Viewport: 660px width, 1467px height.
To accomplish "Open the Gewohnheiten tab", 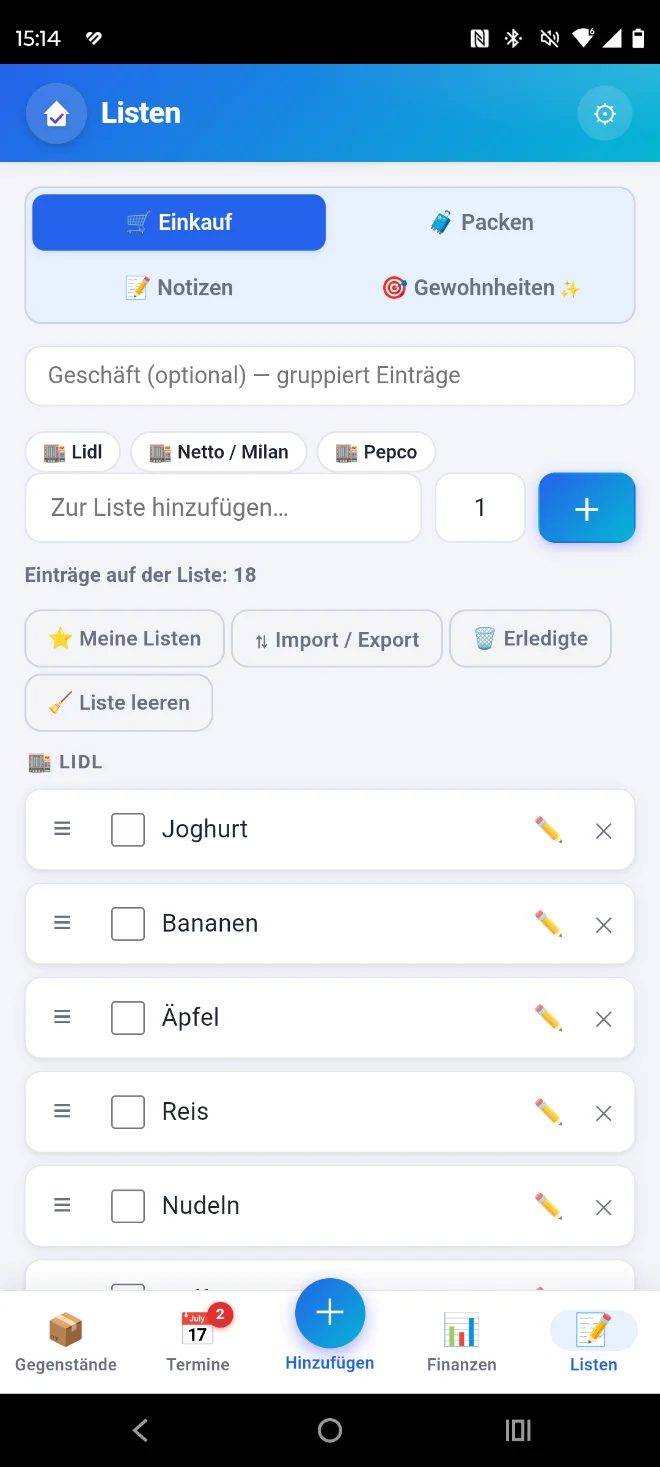I will [481, 288].
